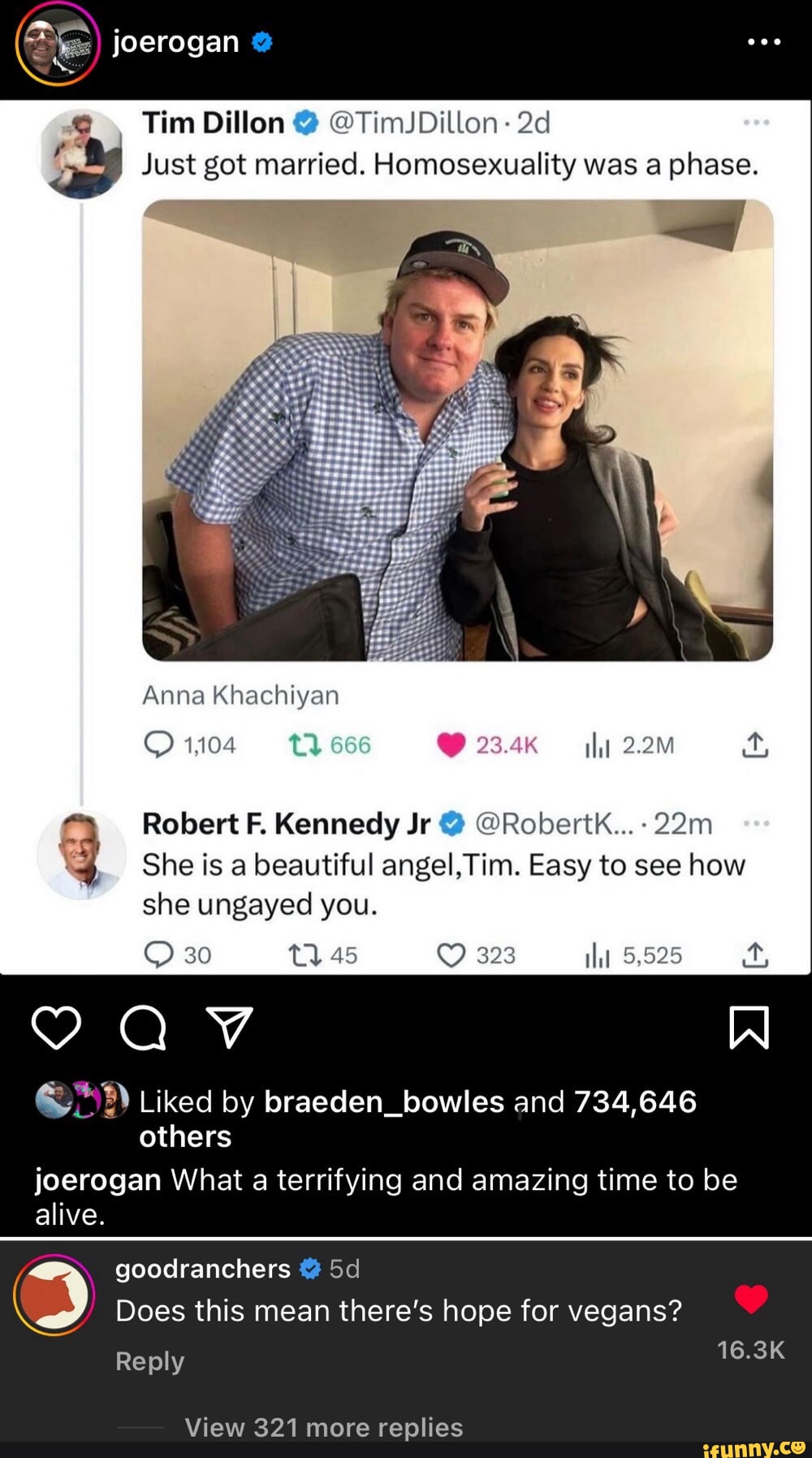Toggle the pink heart showing 23.4K
This screenshot has width=812, height=1458.
point(451,745)
